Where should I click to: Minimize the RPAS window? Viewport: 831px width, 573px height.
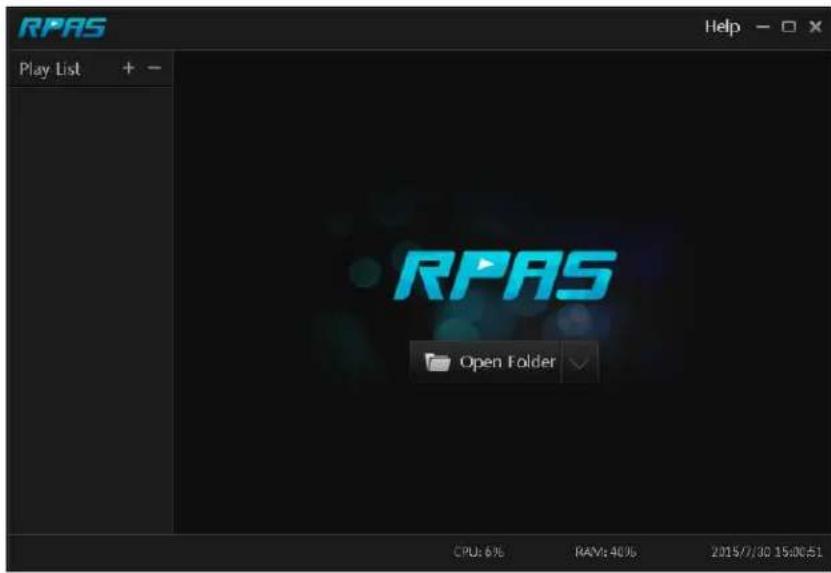pos(763,27)
